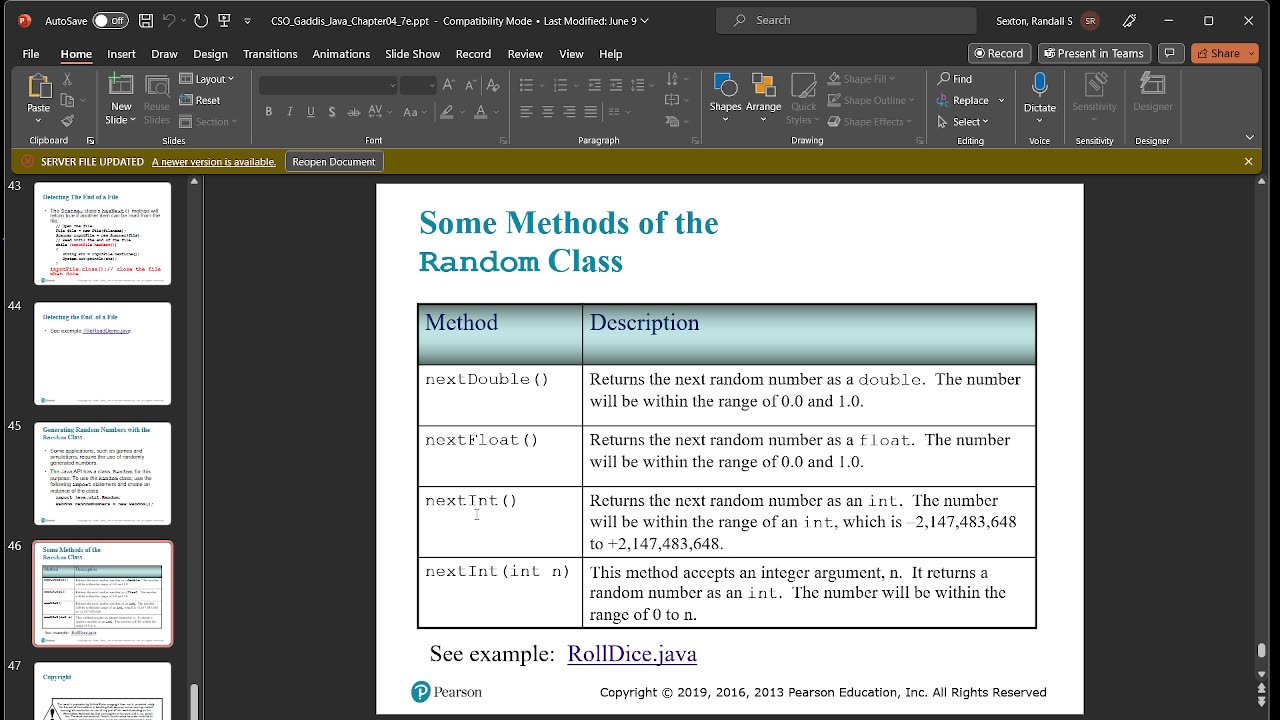Open the Select dropdown in Editing
The width and height of the screenshot is (1280, 720).
(963, 122)
